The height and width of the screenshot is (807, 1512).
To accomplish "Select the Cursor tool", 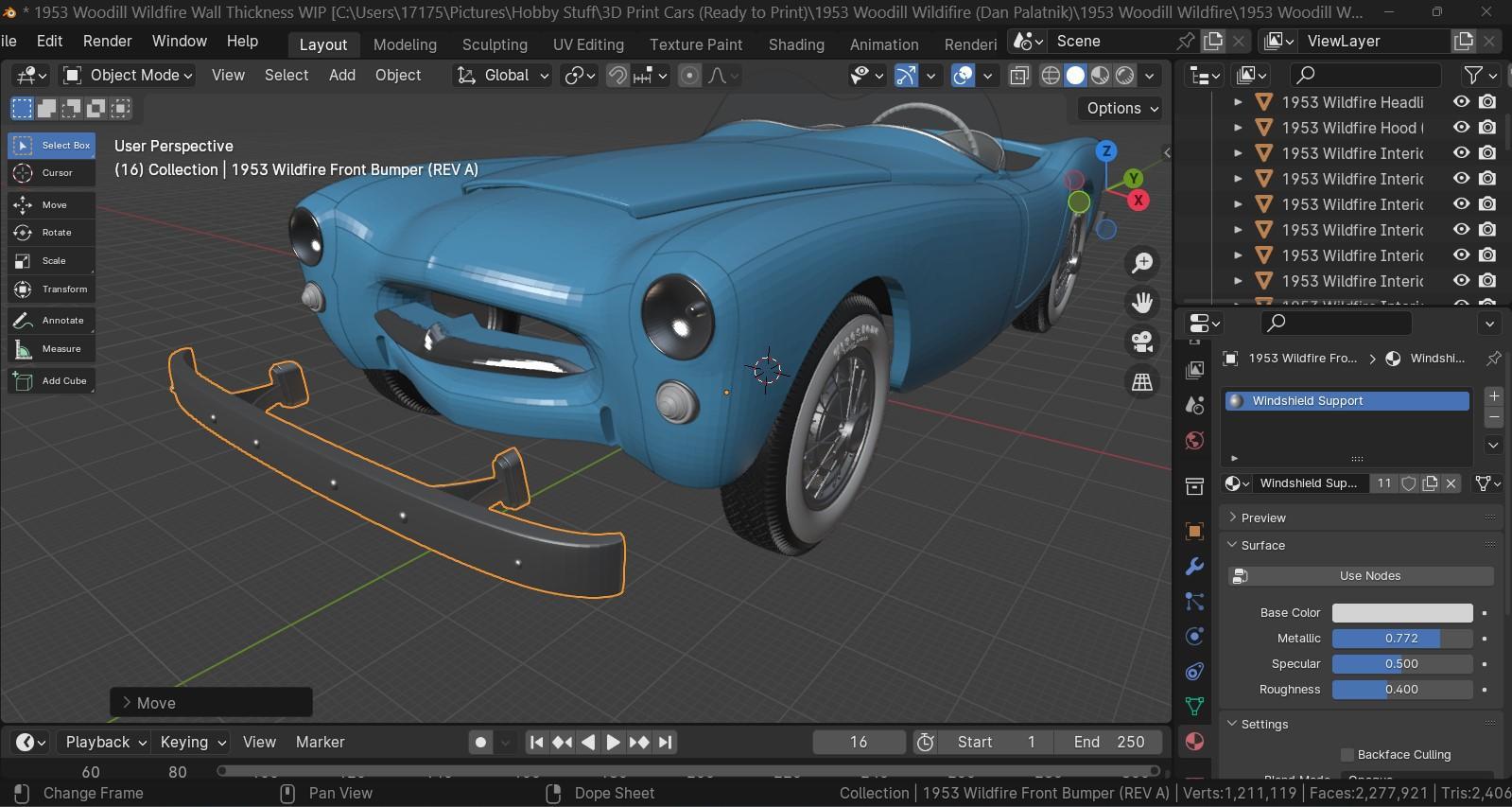I will click(x=52, y=173).
